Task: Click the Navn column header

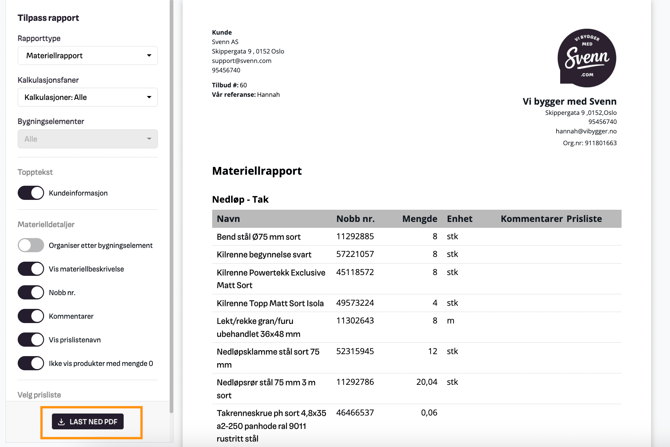Action: click(228, 218)
